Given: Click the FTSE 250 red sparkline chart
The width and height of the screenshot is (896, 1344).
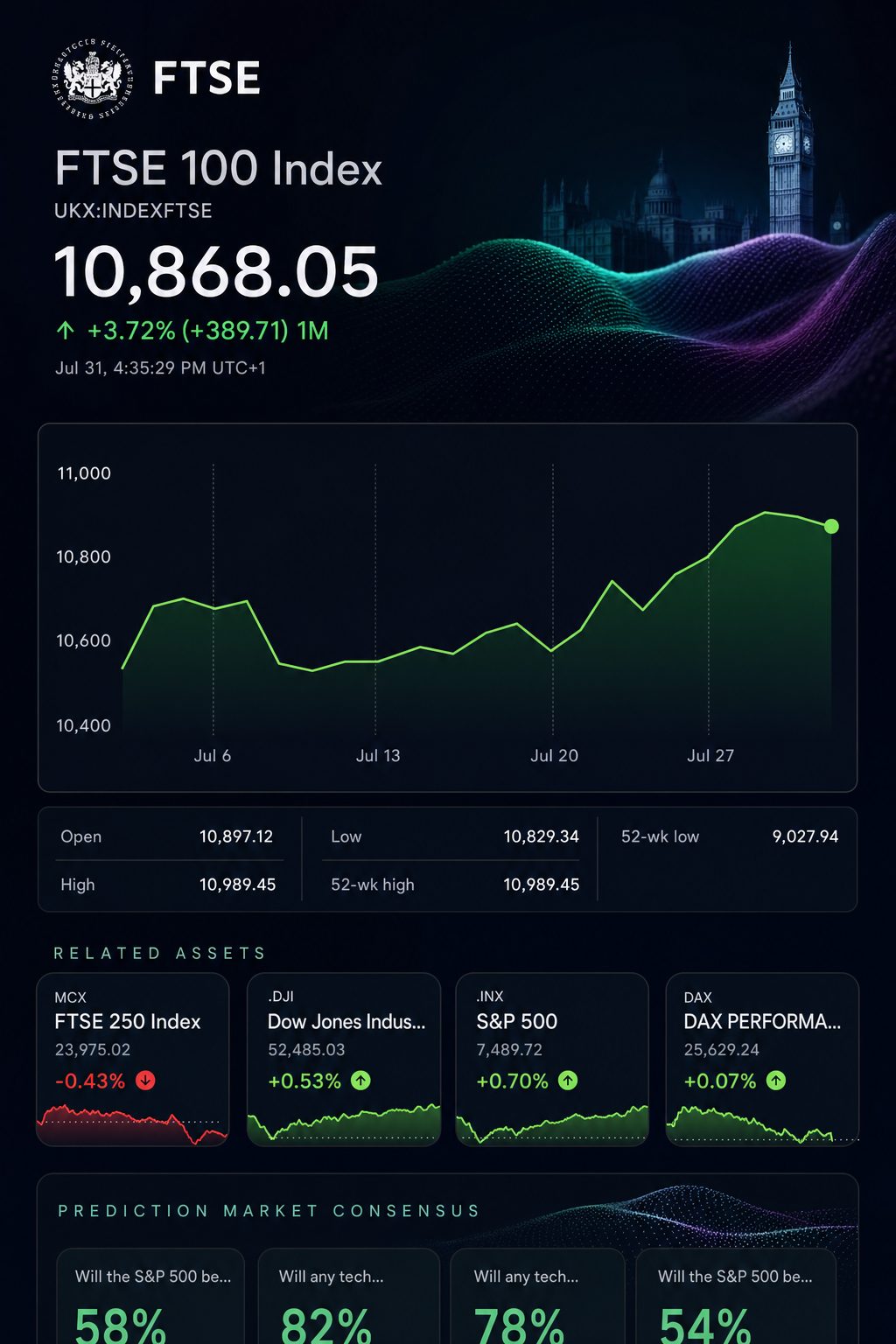Looking at the screenshot, I should [132, 1126].
